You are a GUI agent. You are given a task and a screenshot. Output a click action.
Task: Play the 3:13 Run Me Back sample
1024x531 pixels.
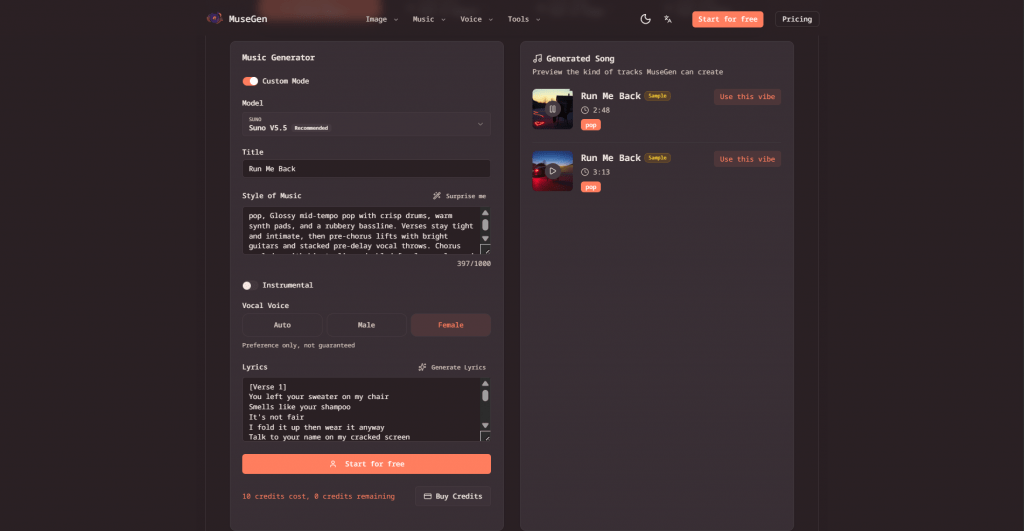tap(552, 171)
